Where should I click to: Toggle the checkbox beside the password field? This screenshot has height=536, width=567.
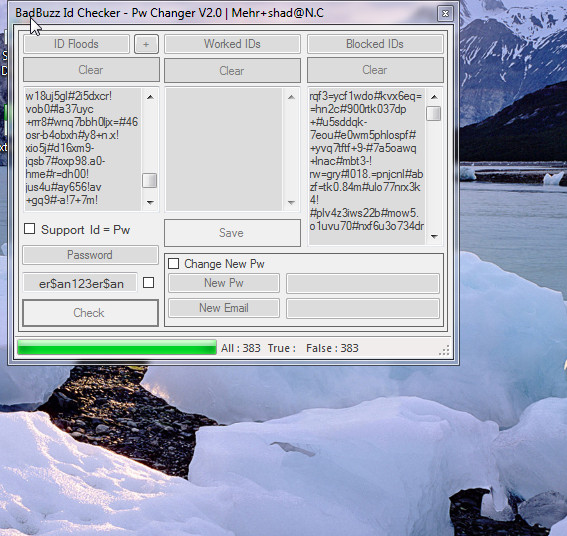coord(149,282)
